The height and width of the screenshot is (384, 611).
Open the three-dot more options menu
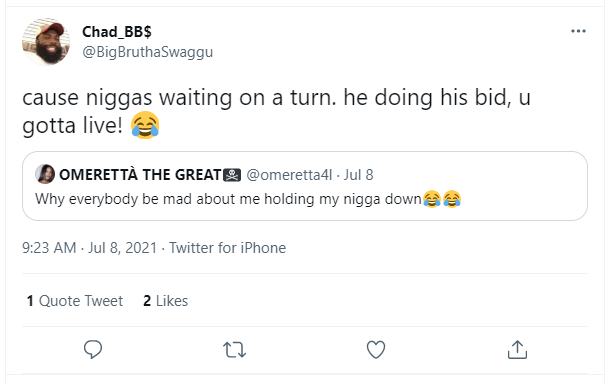click(578, 31)
